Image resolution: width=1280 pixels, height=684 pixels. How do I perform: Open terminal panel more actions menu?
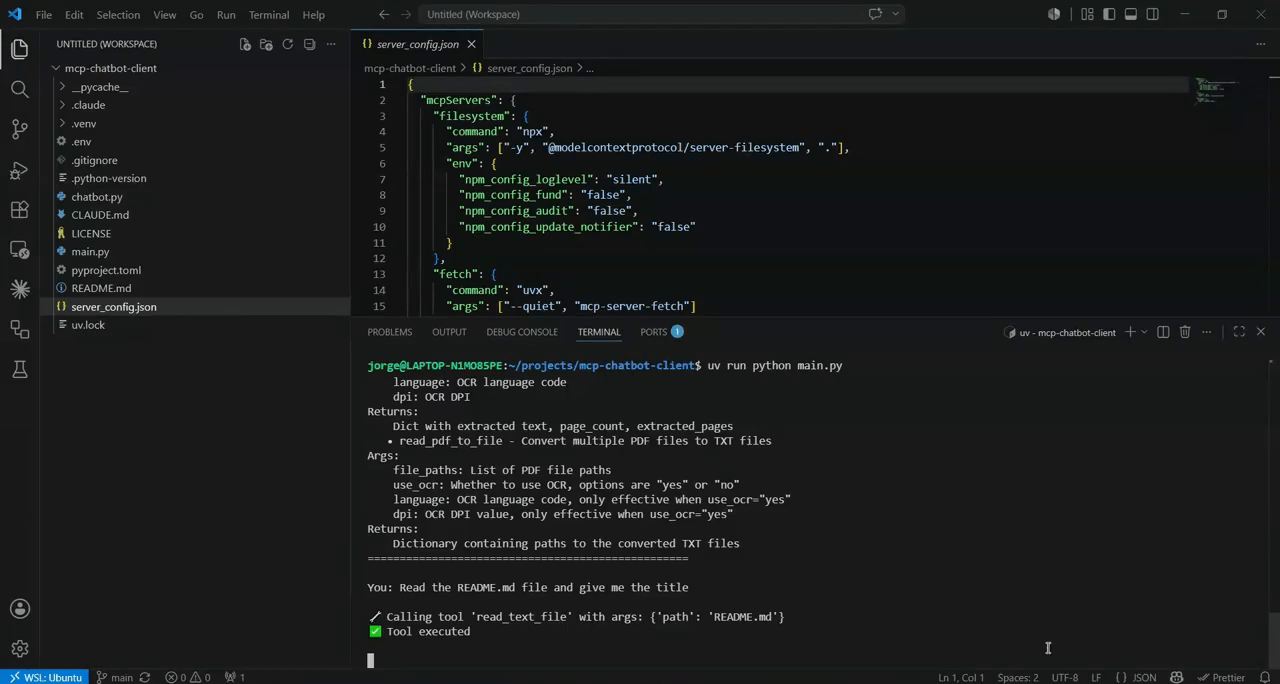[x=1207, y=332]
